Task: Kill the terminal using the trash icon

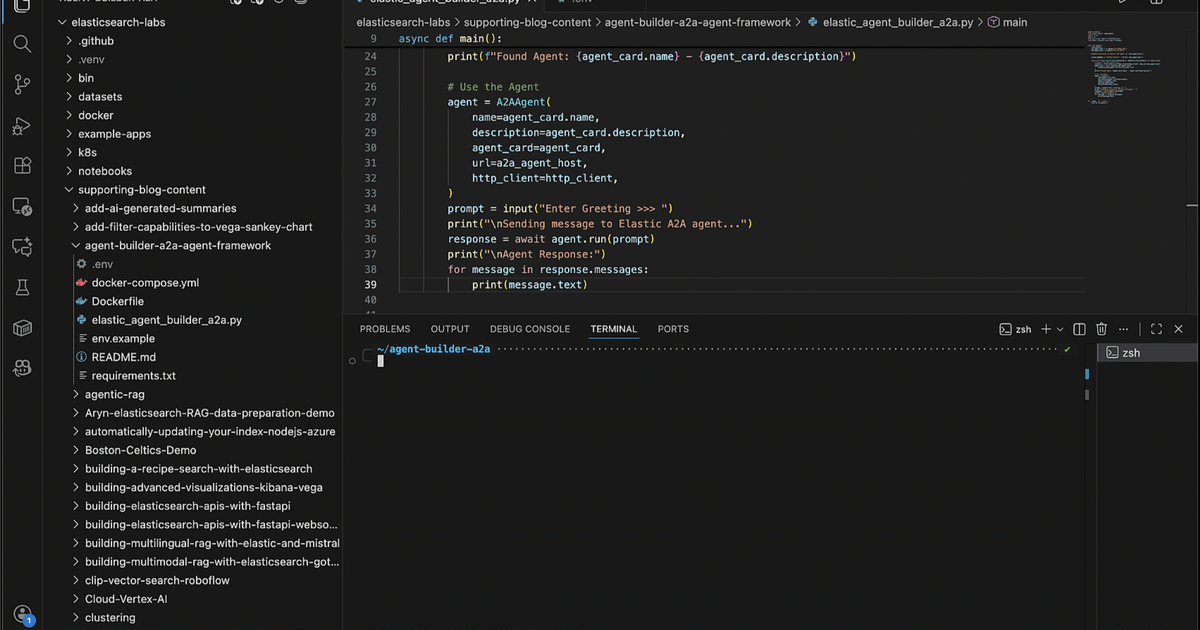Action: (x=1101, y=328)
